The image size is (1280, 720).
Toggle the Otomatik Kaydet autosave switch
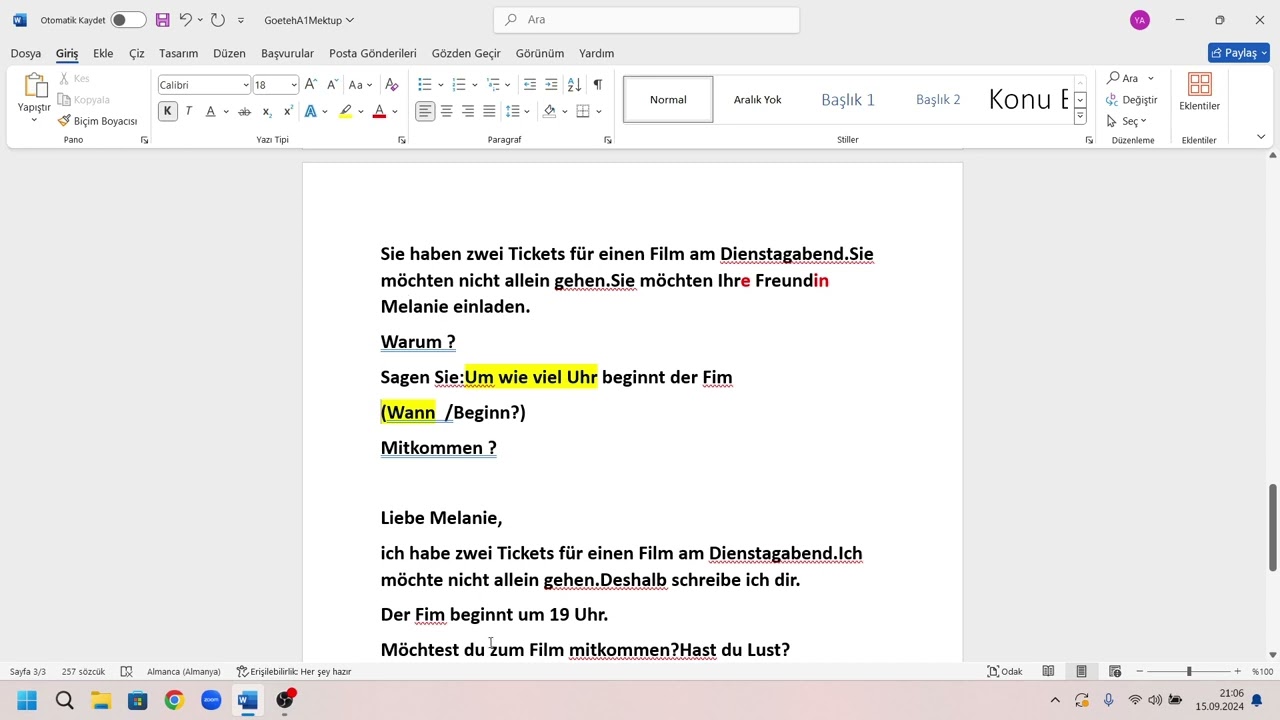(127, 20)
